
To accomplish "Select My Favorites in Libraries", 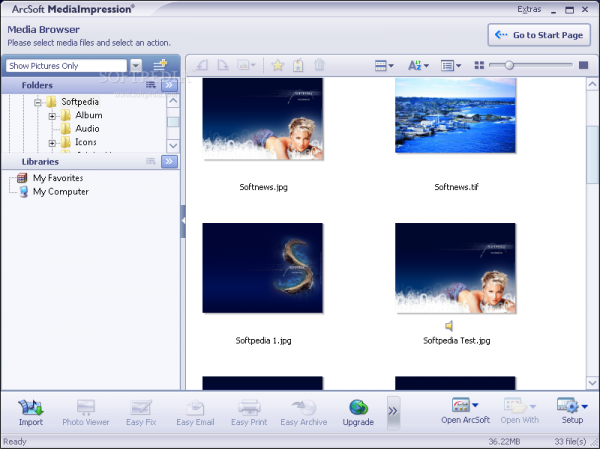I will (x=57, y=178).
